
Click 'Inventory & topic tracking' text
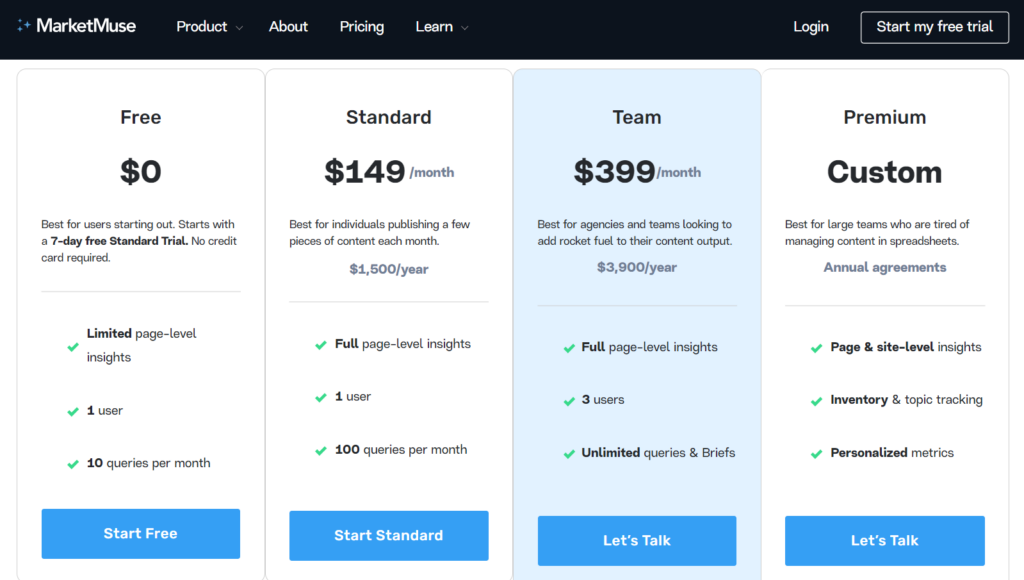[x=906, y=400]
